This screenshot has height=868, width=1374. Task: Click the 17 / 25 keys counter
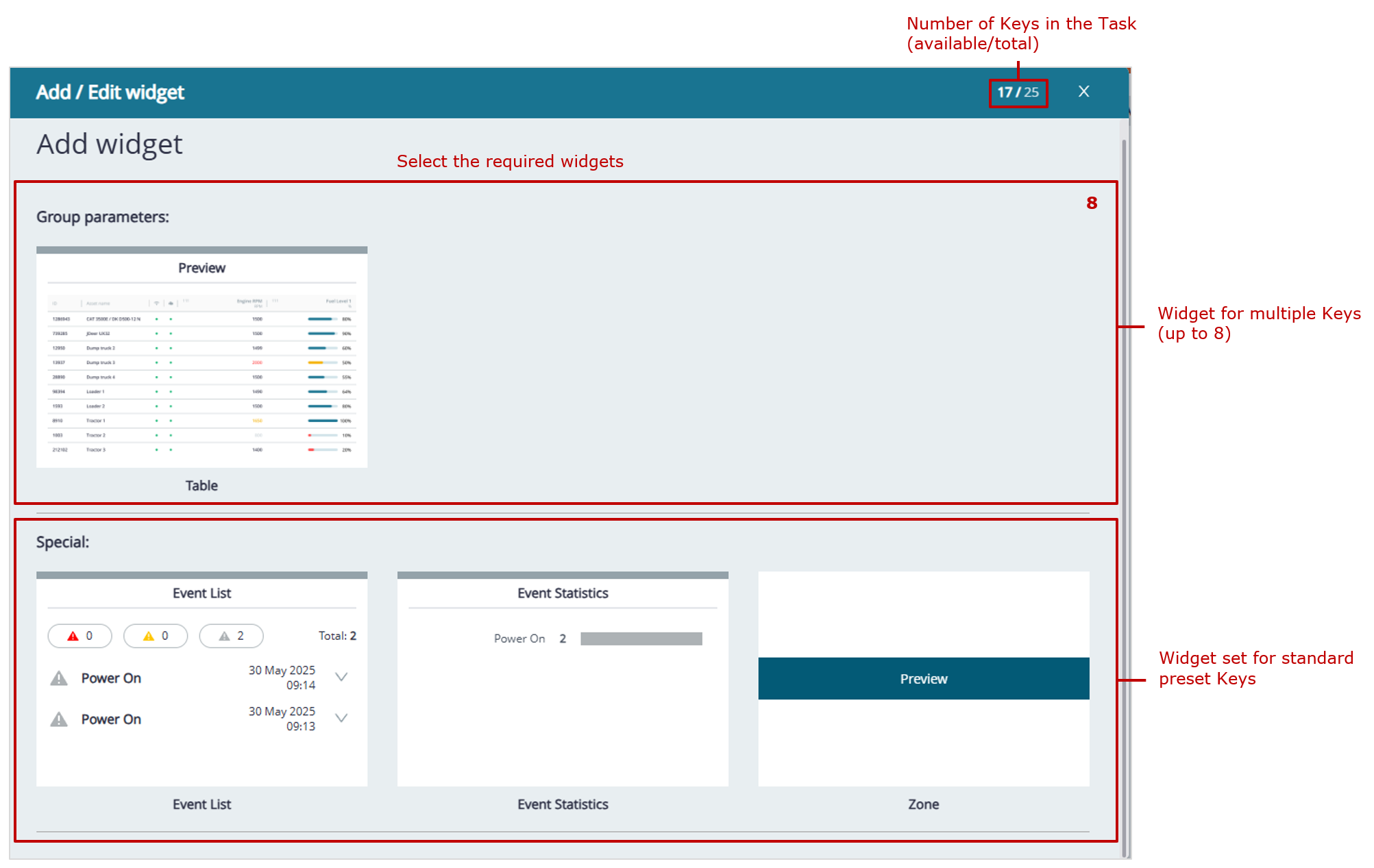tap(1018, 92)
